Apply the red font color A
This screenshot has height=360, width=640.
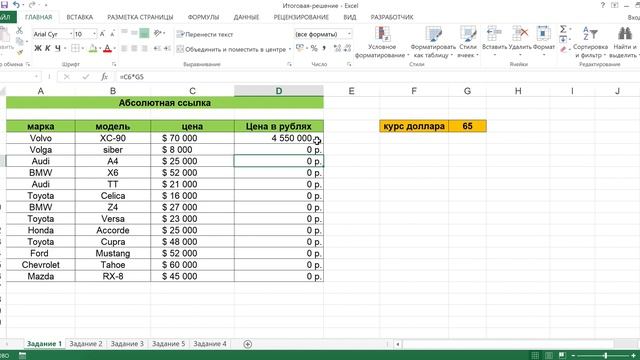point(107,49)
